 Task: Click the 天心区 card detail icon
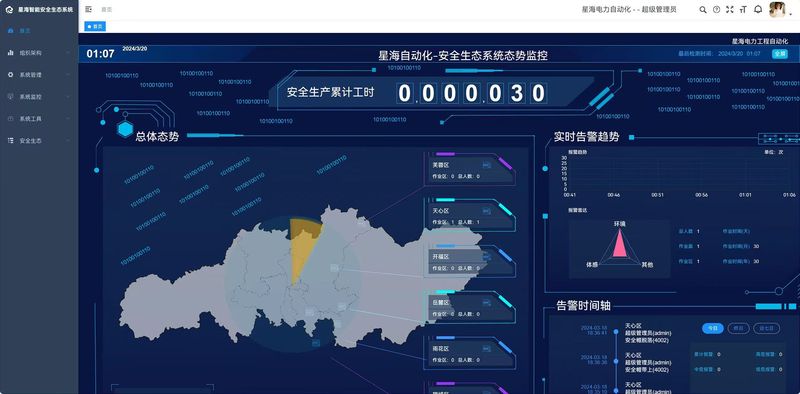coord(486,211)
